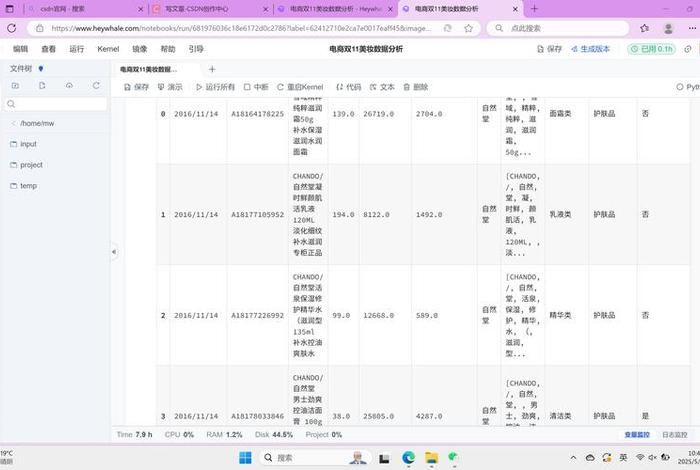Click 中断 to interrupt the kernel
The height and width of the screenshot is (470, 700).
coord(256,87)
